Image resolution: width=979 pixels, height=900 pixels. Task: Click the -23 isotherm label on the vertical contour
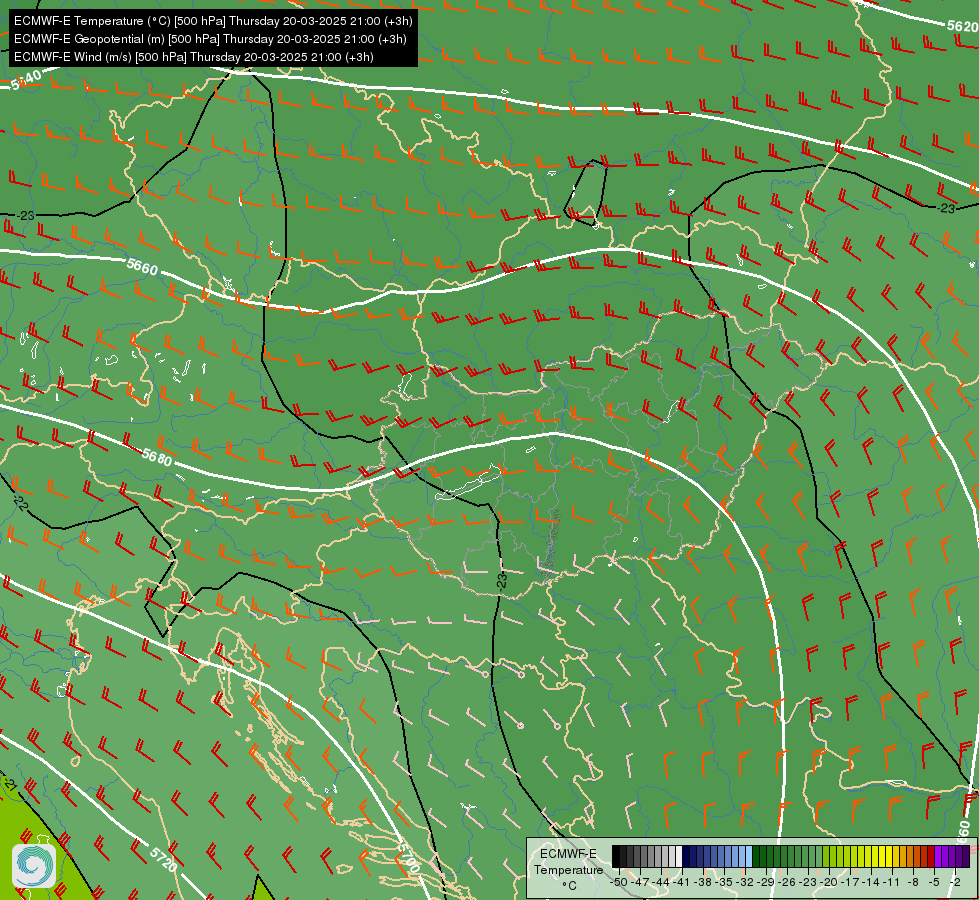pos(502,581)
